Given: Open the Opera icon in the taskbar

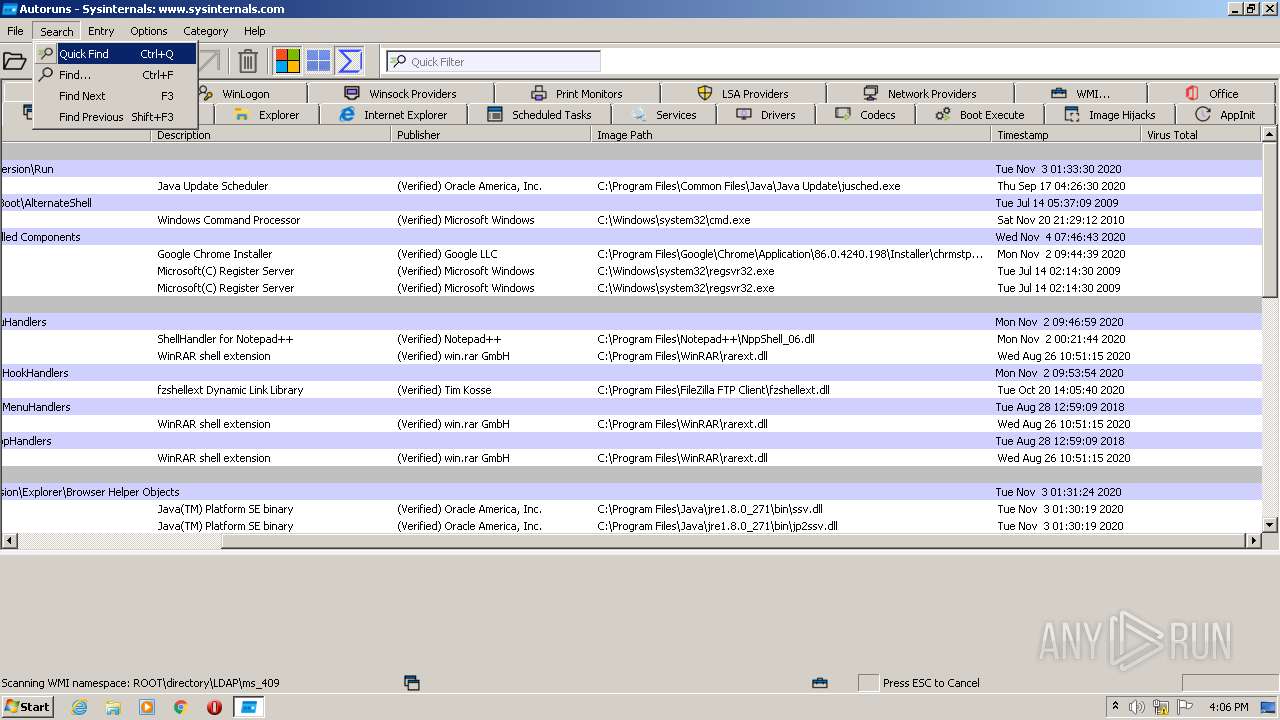Looking at the screenshot, I should point(214,707).
